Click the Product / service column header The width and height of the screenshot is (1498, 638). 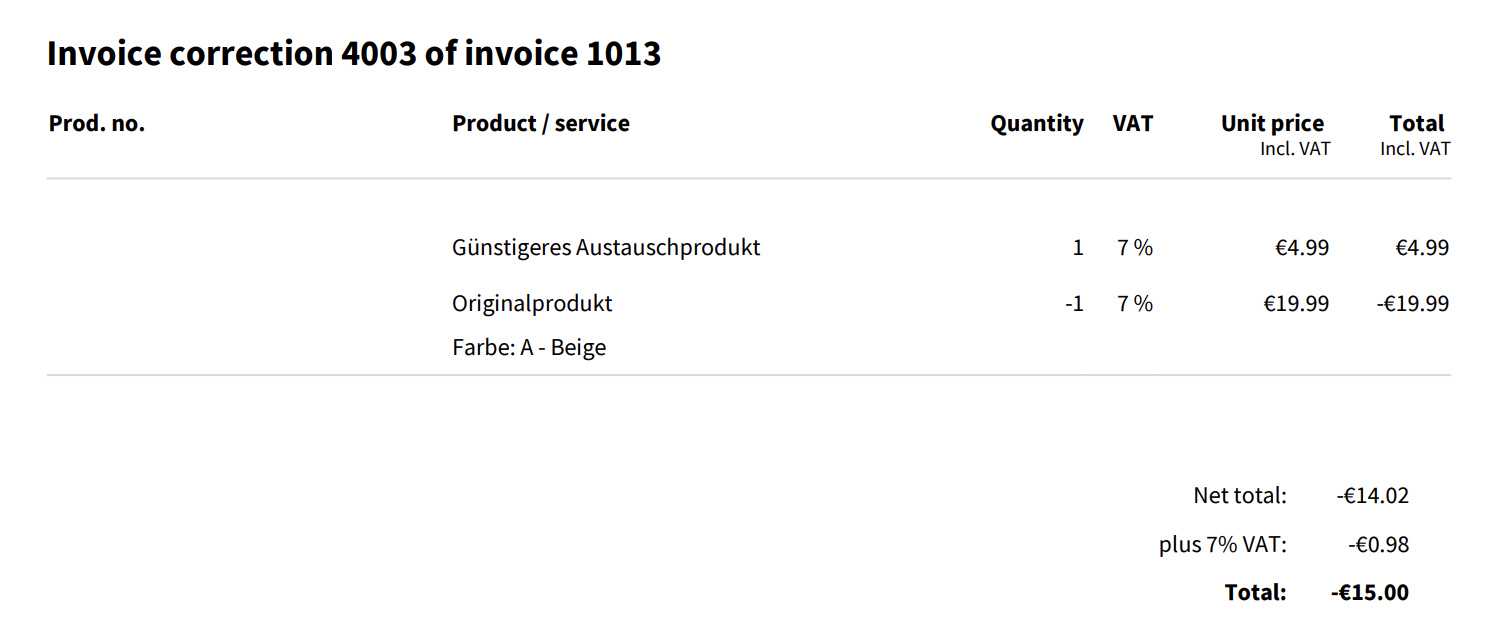pos(541,124)
